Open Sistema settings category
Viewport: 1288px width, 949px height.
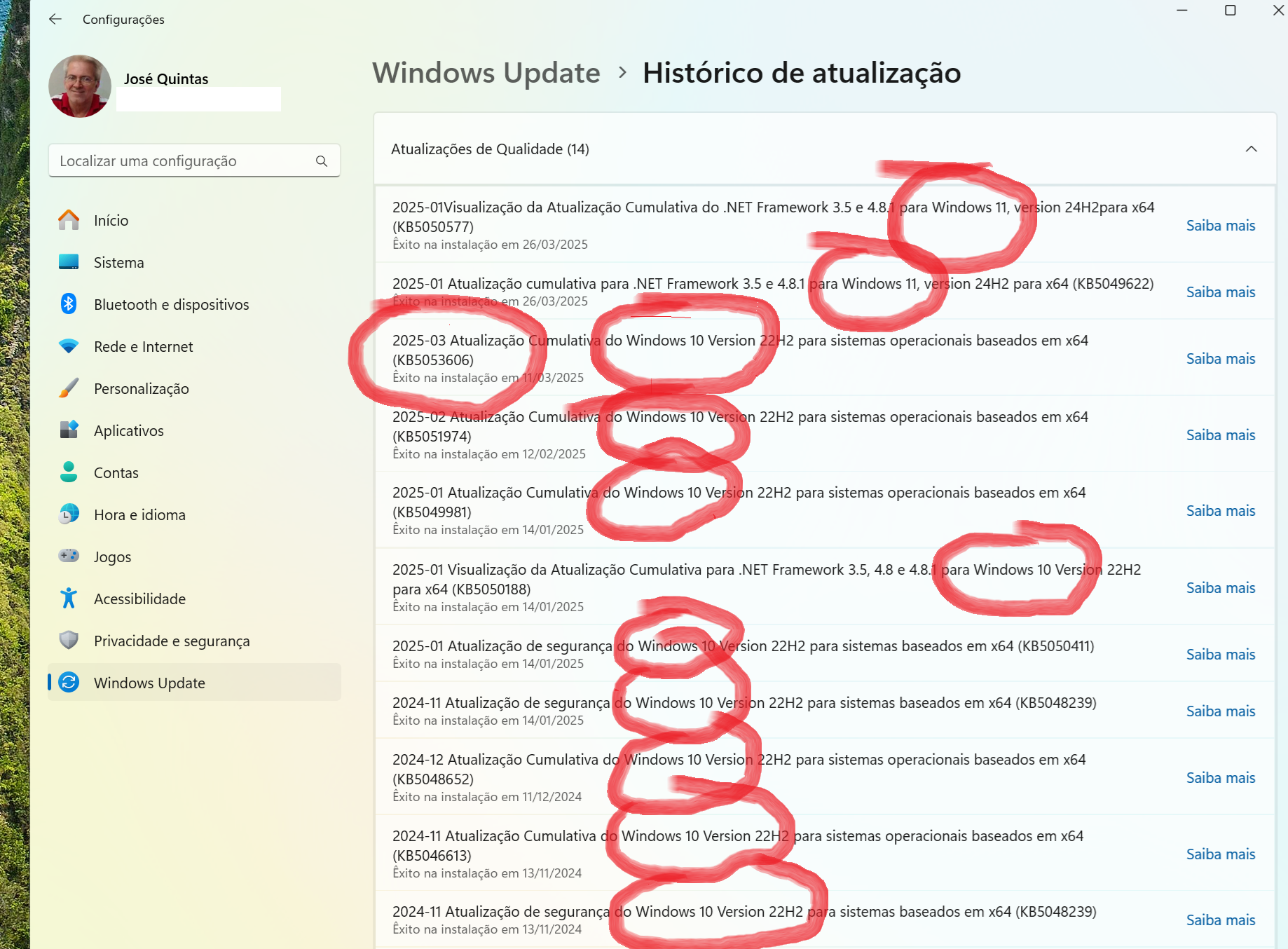(194, 262)
